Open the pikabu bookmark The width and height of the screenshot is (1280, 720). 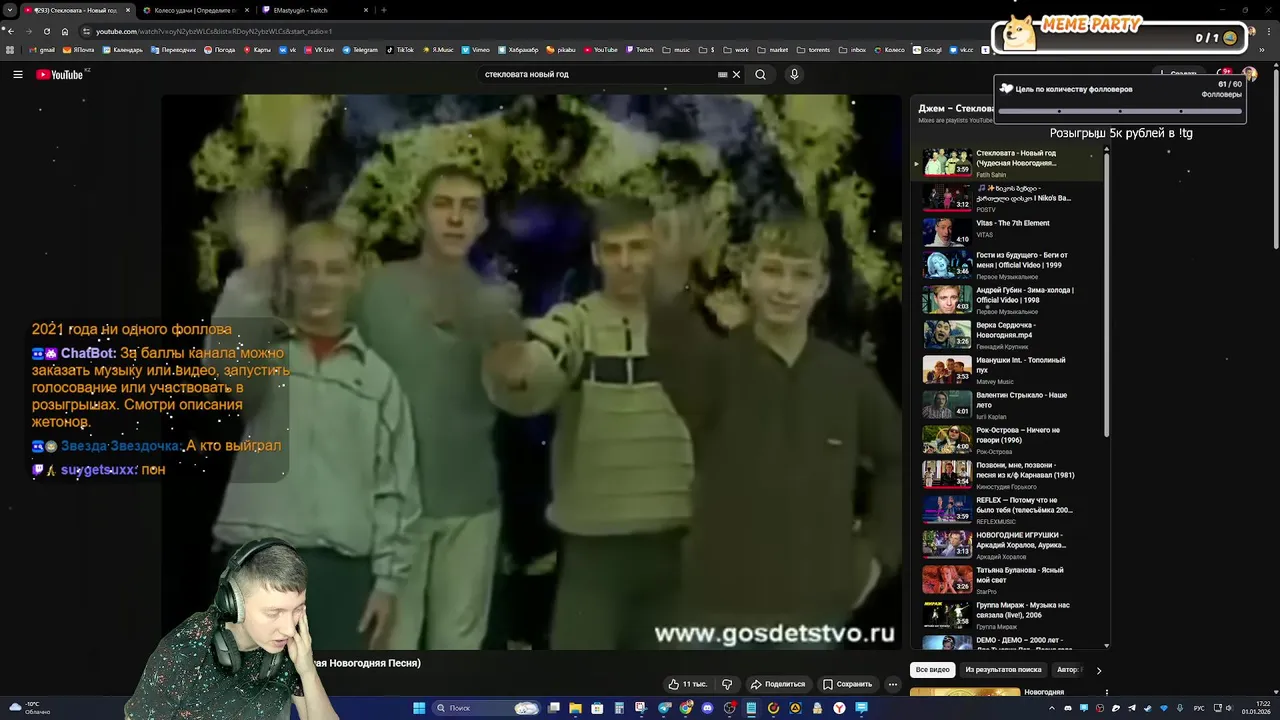[x=561, y=50]
